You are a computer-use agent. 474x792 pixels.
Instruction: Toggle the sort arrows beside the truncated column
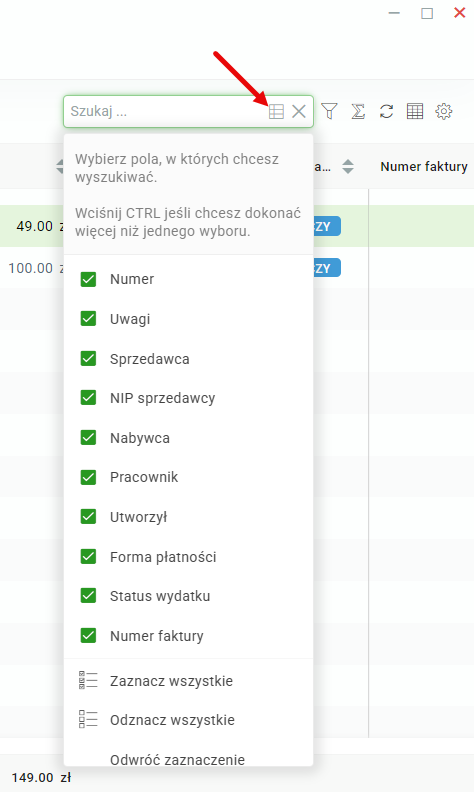click(x=348, y=167)
